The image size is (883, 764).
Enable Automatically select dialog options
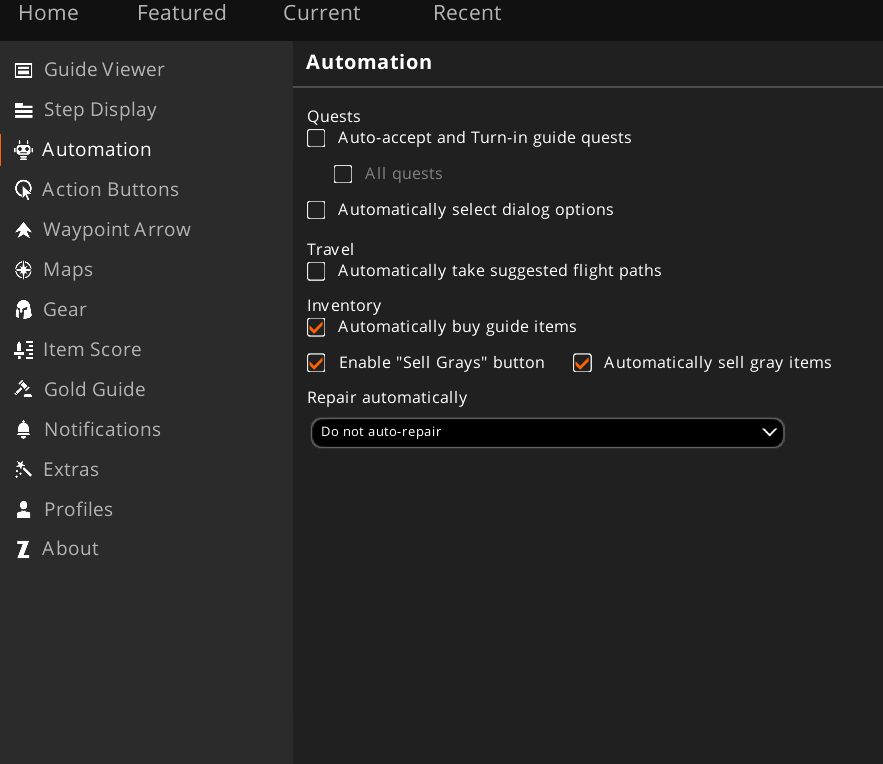click(316, 210)
